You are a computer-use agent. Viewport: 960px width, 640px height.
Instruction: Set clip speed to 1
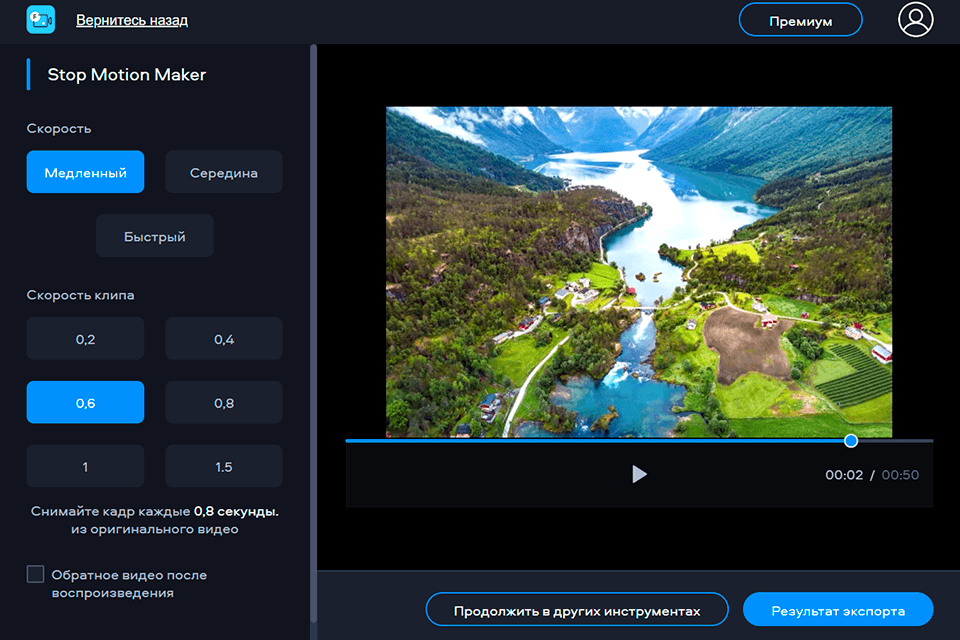(x=85, y=466)
